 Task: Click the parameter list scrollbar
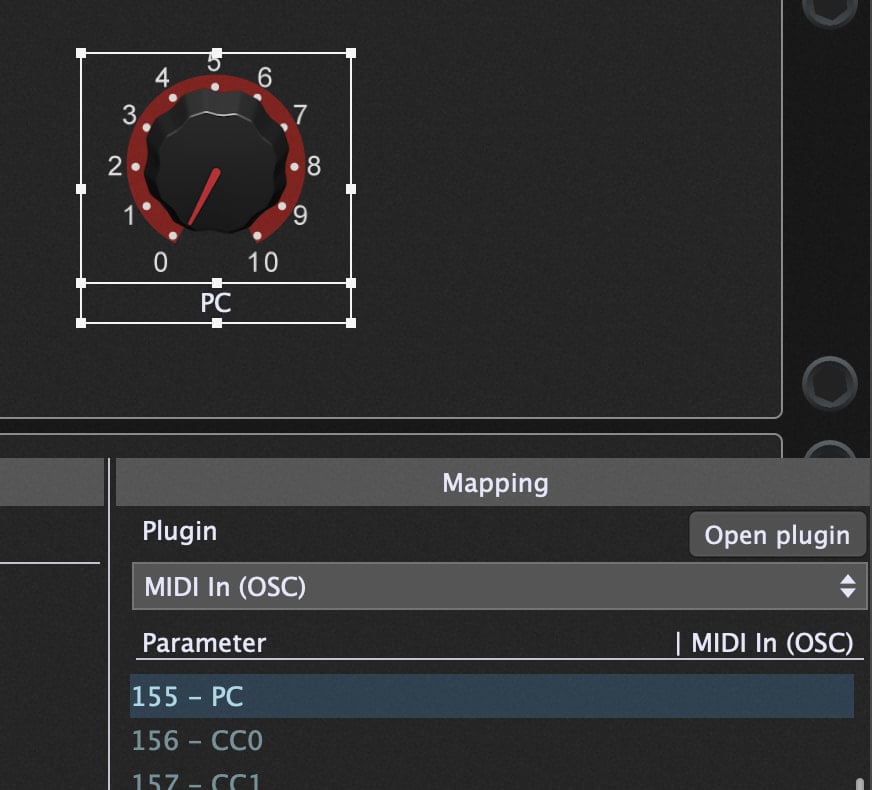point(859,783)
